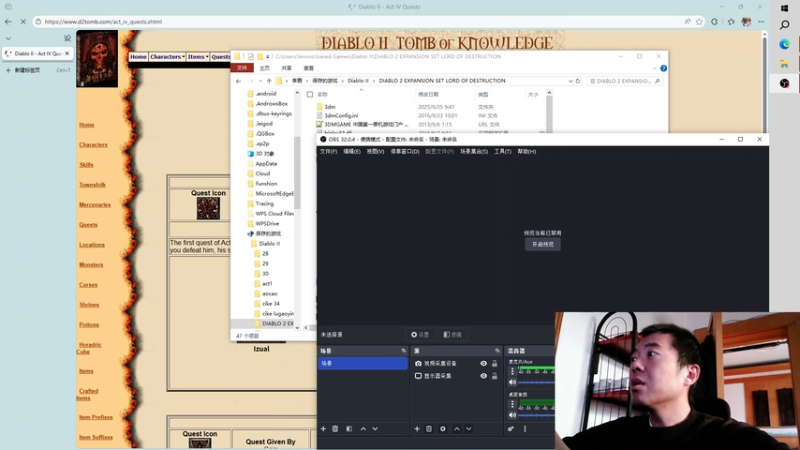Open mixer options three-dot menu at bottom
Screen dimensions: 800x450
524,429
